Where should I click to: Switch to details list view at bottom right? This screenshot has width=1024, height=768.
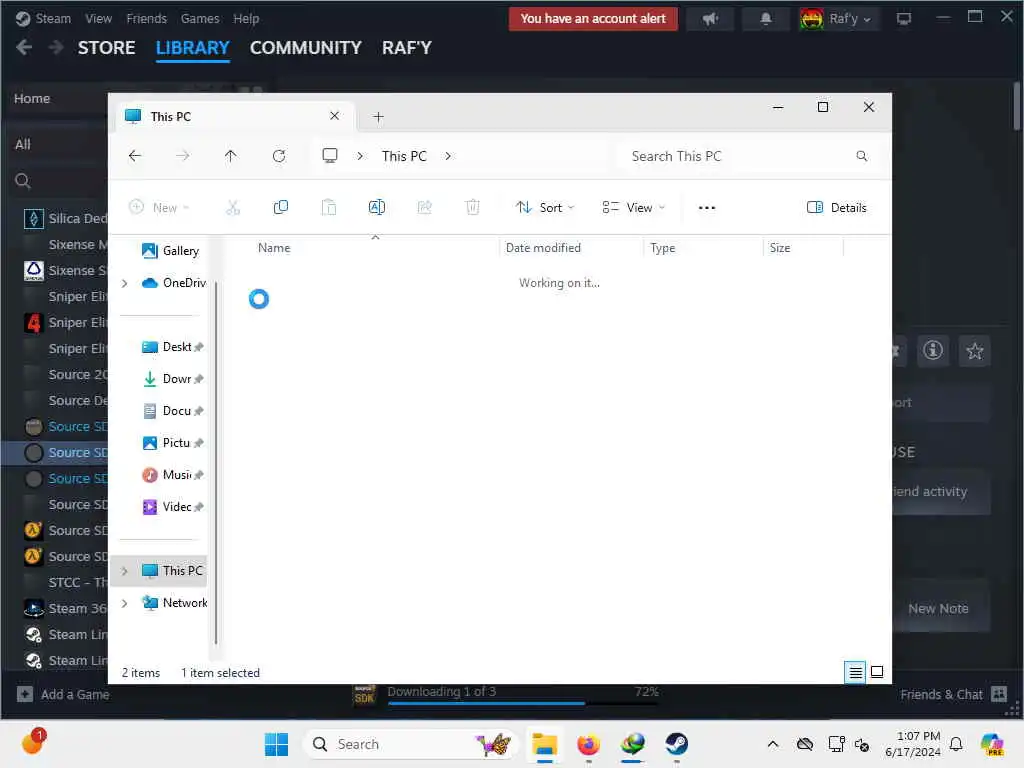click(855, 672)
